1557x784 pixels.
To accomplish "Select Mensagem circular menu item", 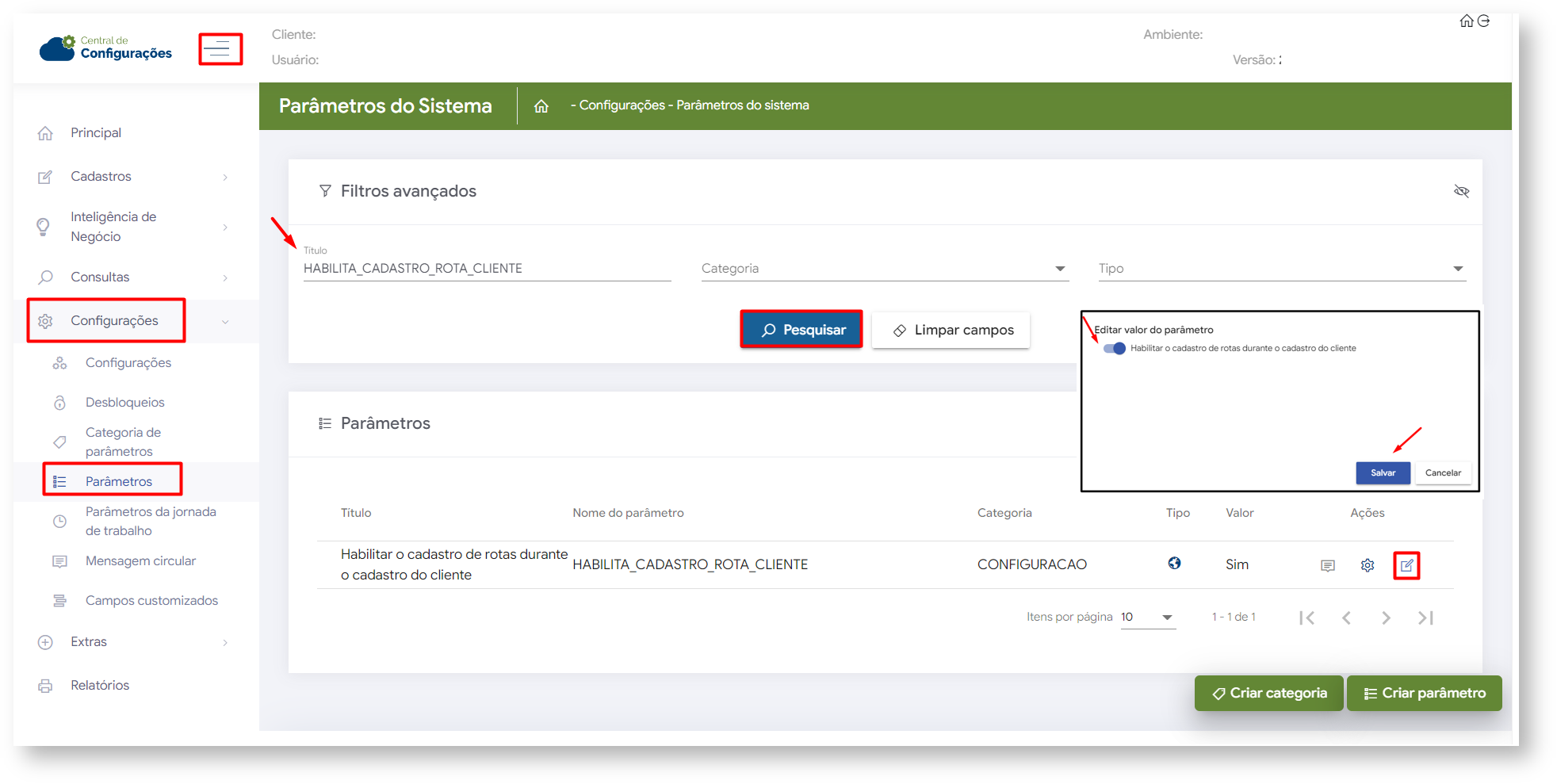I will [140, 561].
